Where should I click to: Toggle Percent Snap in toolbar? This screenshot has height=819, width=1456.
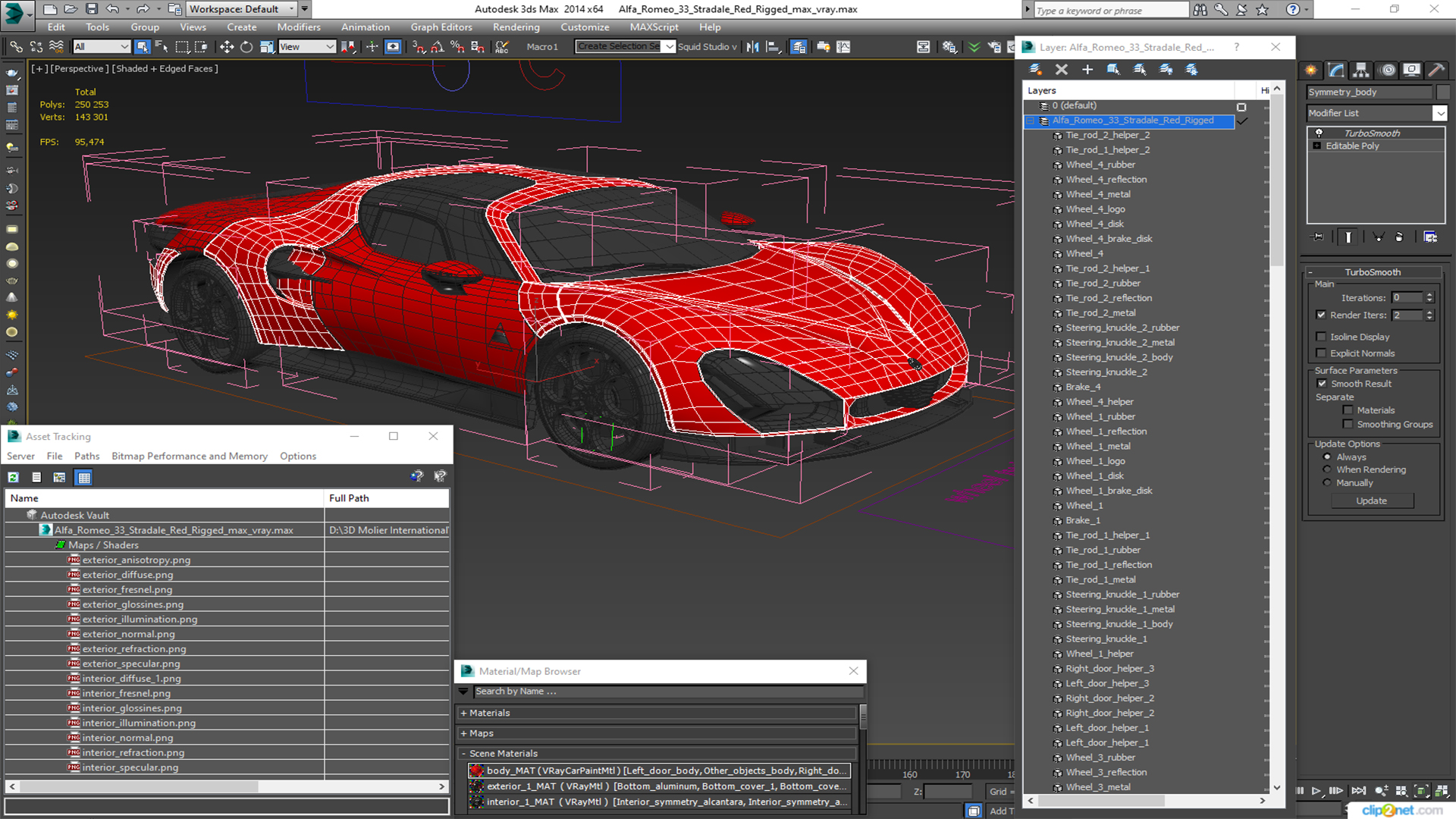(457, 47)
